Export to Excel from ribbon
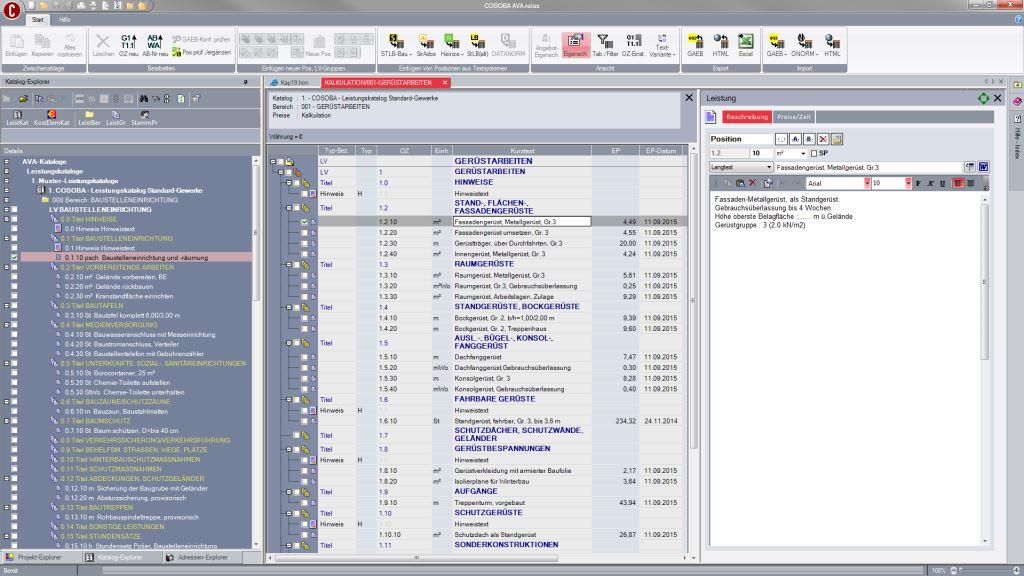The height and width of the screenshot is (576, 1024). (746, 44)
